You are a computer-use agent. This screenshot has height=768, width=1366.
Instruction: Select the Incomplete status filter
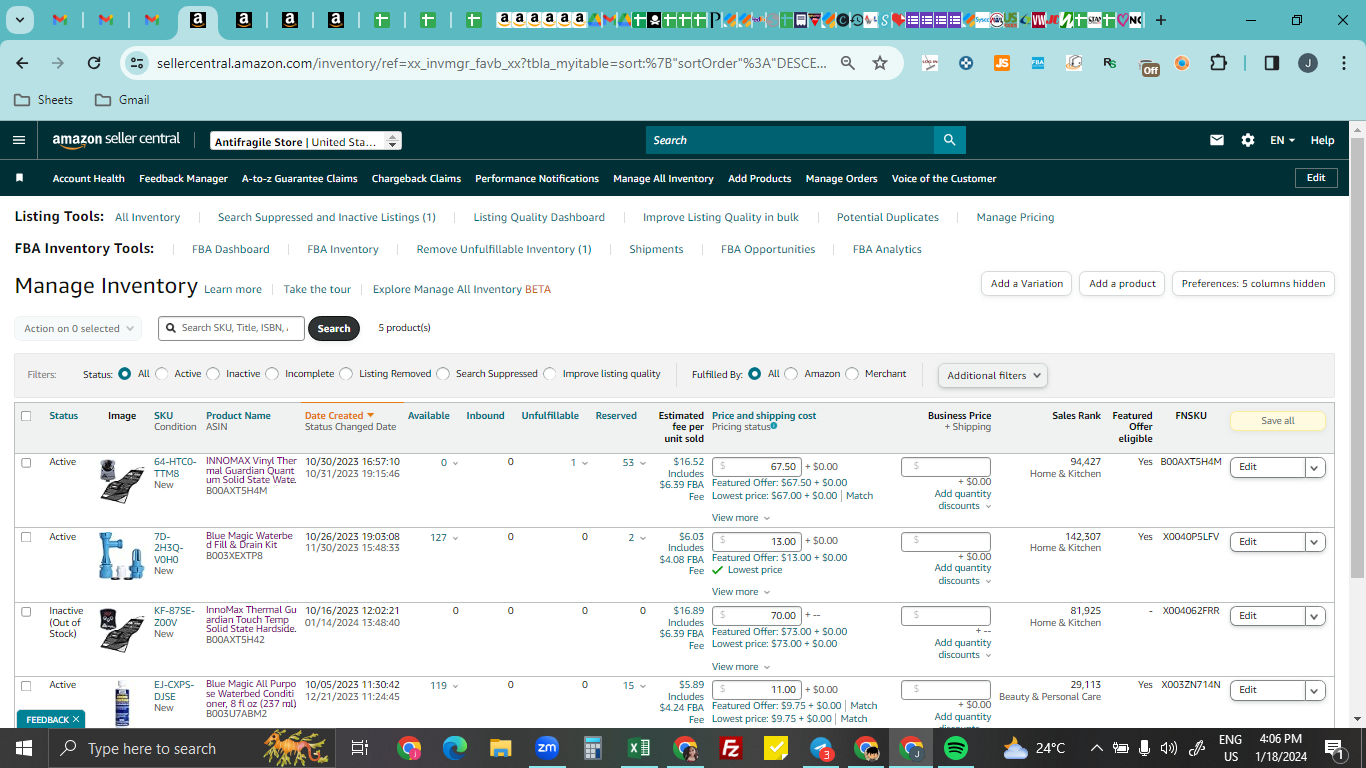pos(272,374)
